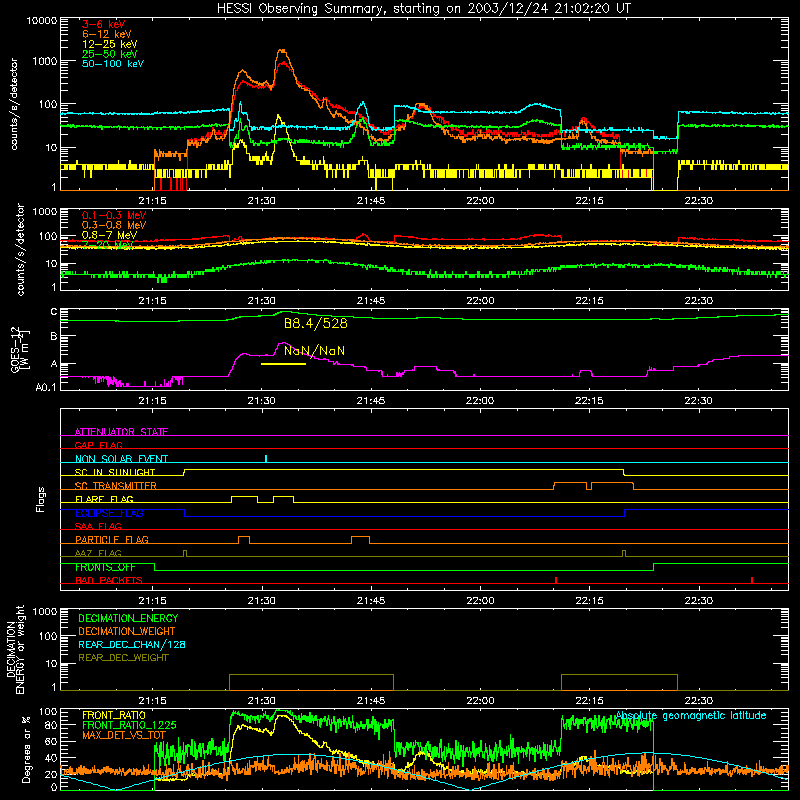The width and height of the screenshot is (800, 800).
Task: Click the SAA_FLAG label
Action: (x=98, y=526)
